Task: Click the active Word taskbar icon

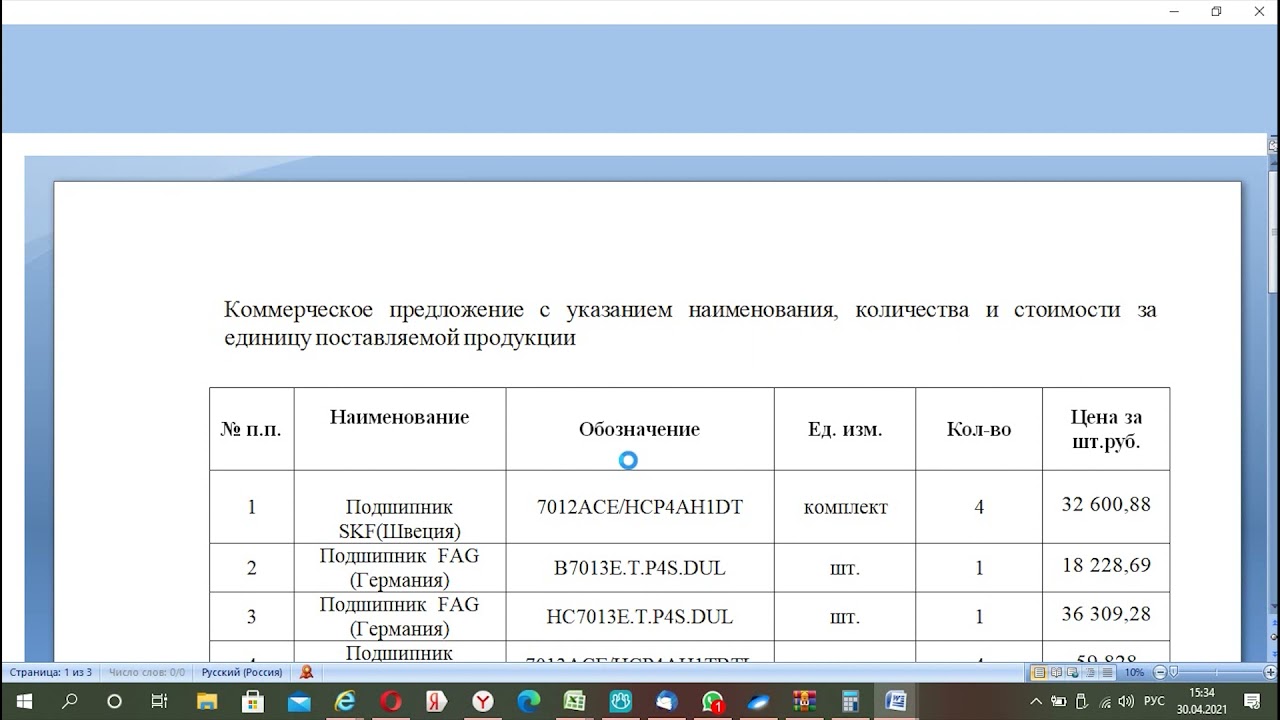Action: (x=896, y=701)
